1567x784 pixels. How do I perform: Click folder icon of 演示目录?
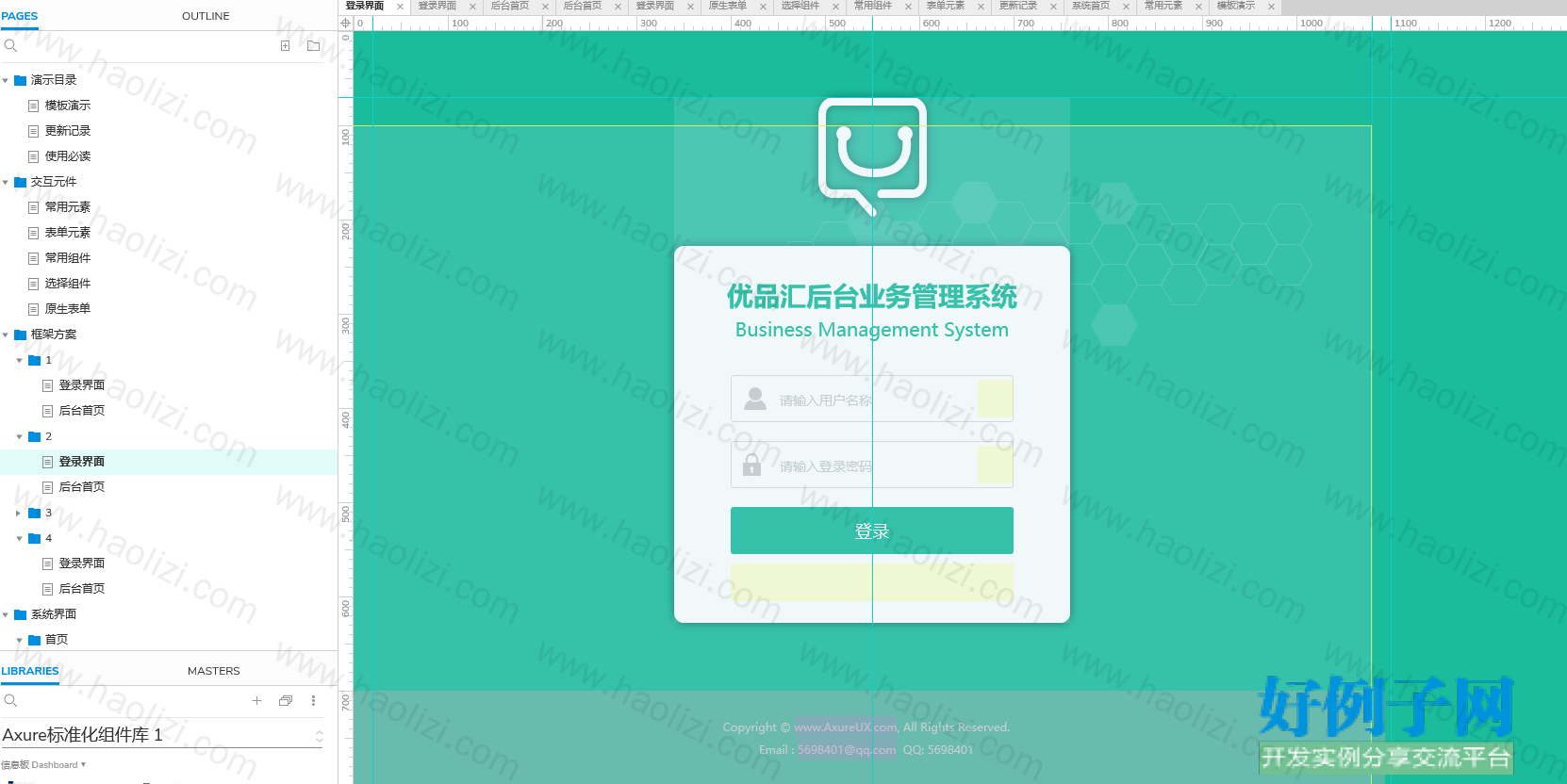(20, 80)
